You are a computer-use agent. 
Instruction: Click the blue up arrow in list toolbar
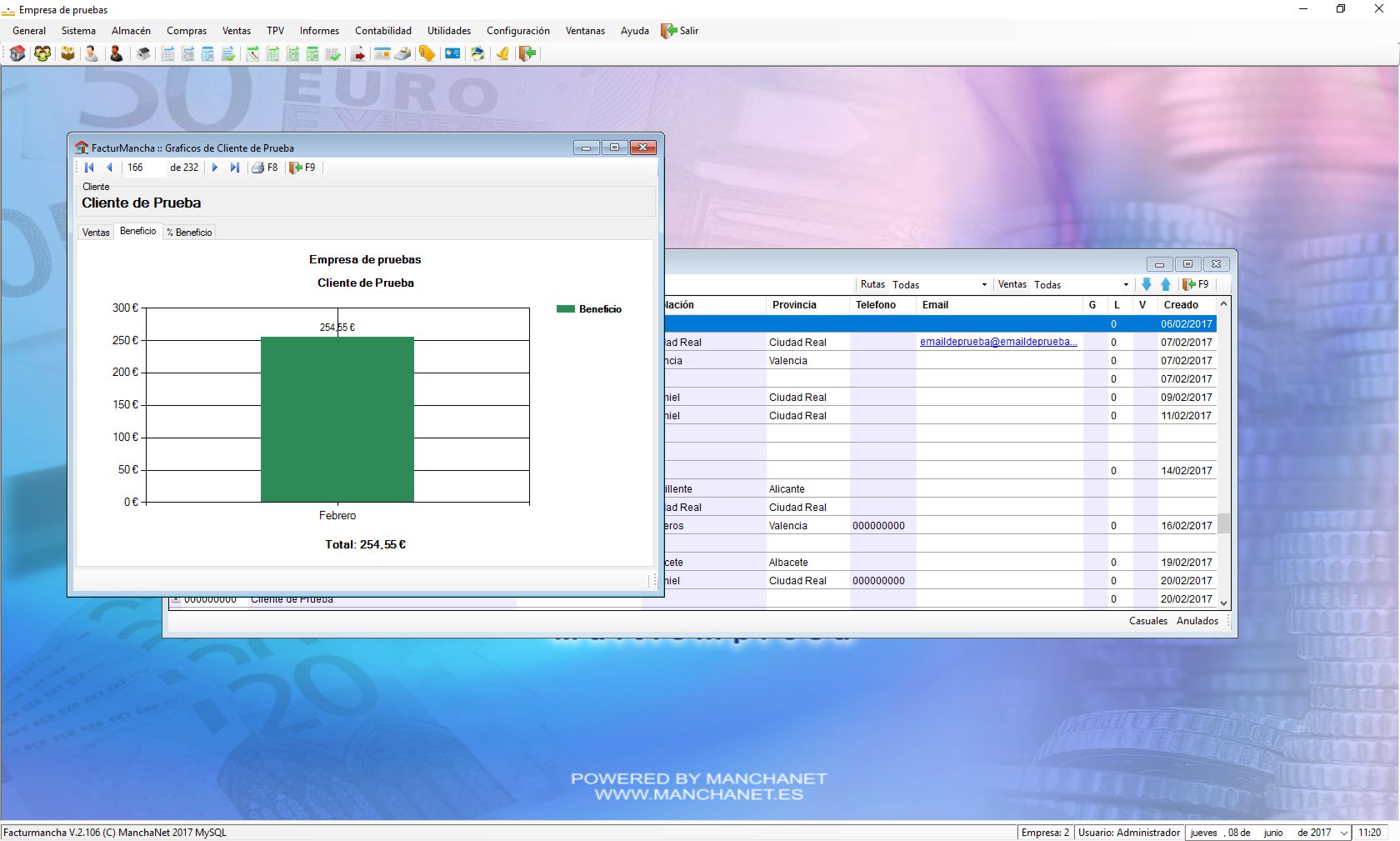pos(1166,284)
